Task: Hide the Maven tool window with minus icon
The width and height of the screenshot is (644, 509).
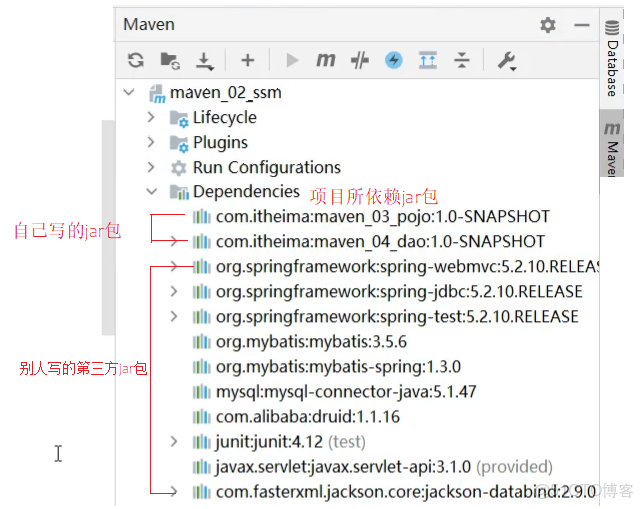Action: (x=582, y=25)
